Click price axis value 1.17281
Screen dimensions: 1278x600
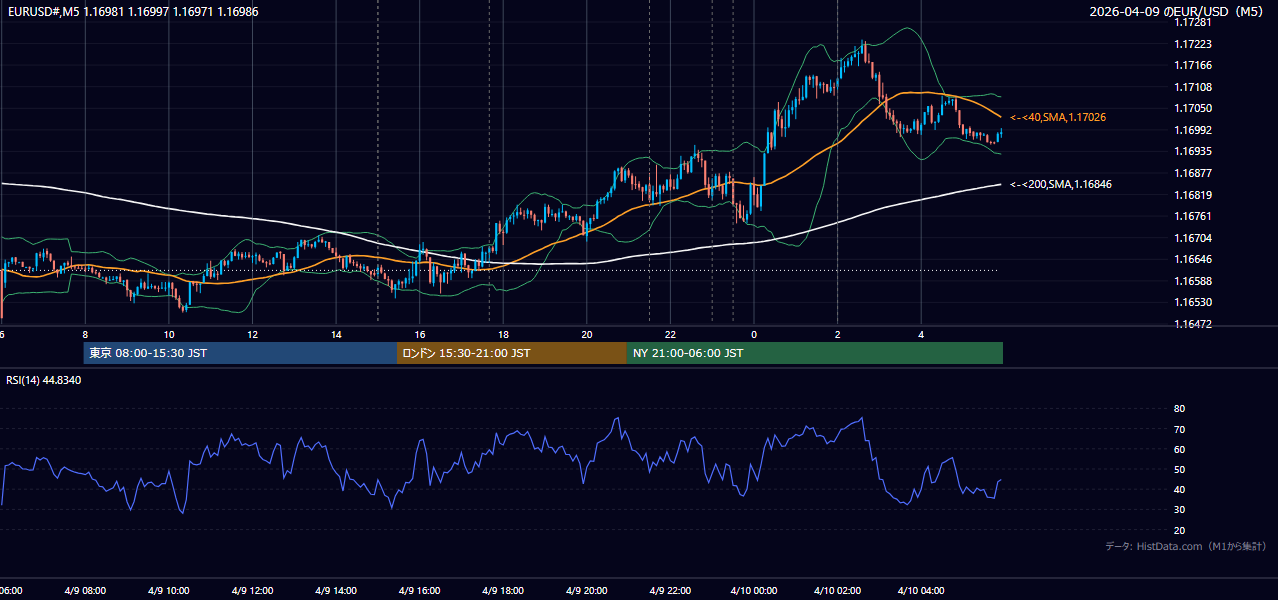1193,22
